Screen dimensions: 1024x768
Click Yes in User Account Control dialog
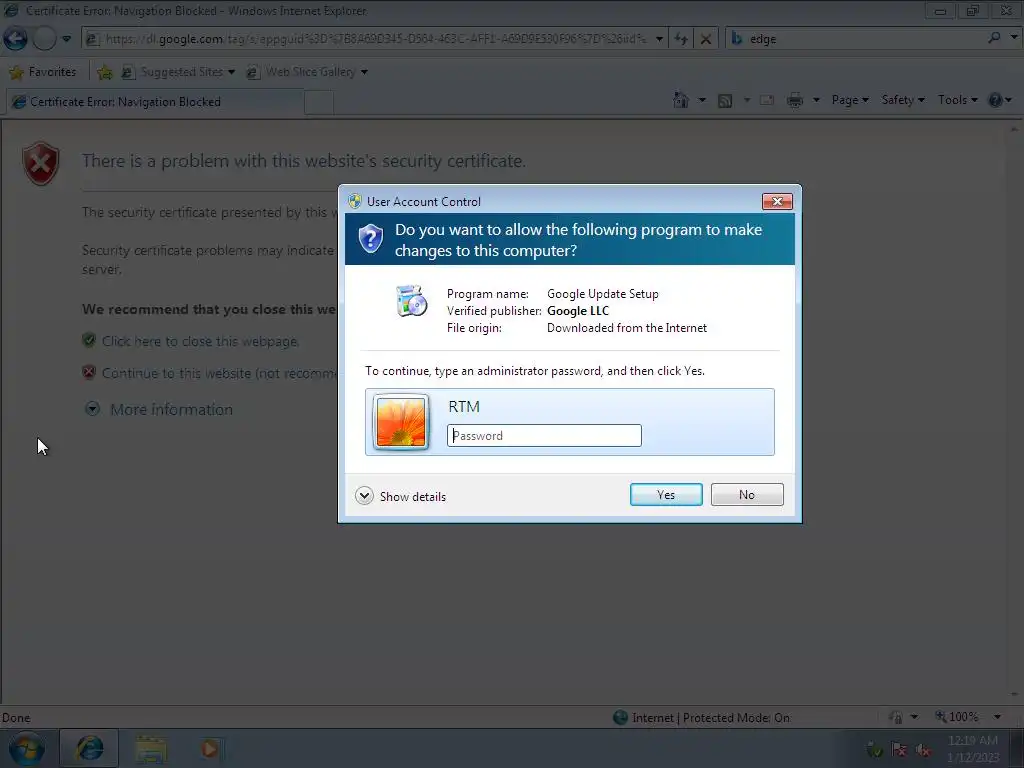(665, 494)
